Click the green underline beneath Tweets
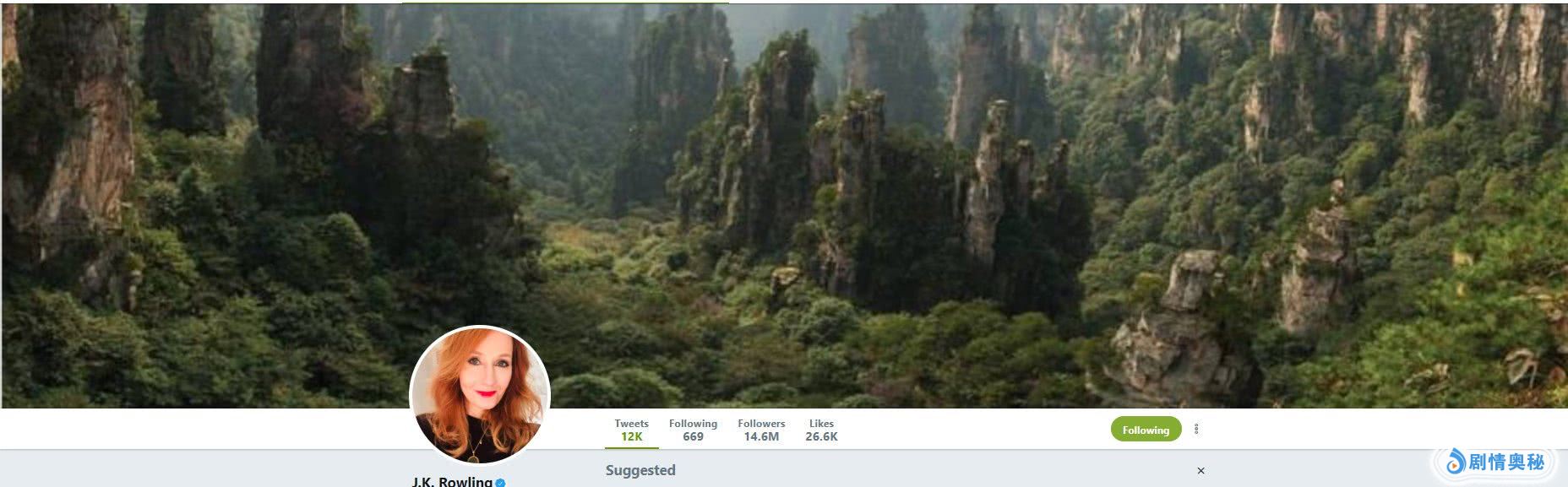This screenshot has width=1568, height=487. point(632,447)
